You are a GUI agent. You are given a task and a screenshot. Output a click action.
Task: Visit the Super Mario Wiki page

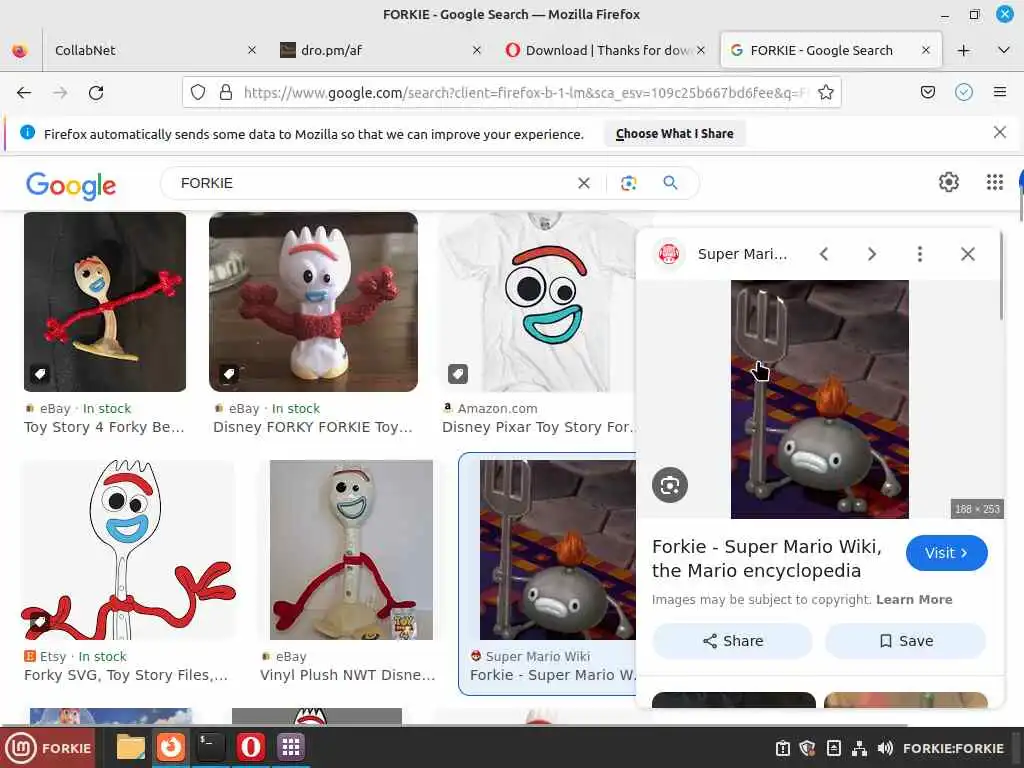tap(946, 553)
